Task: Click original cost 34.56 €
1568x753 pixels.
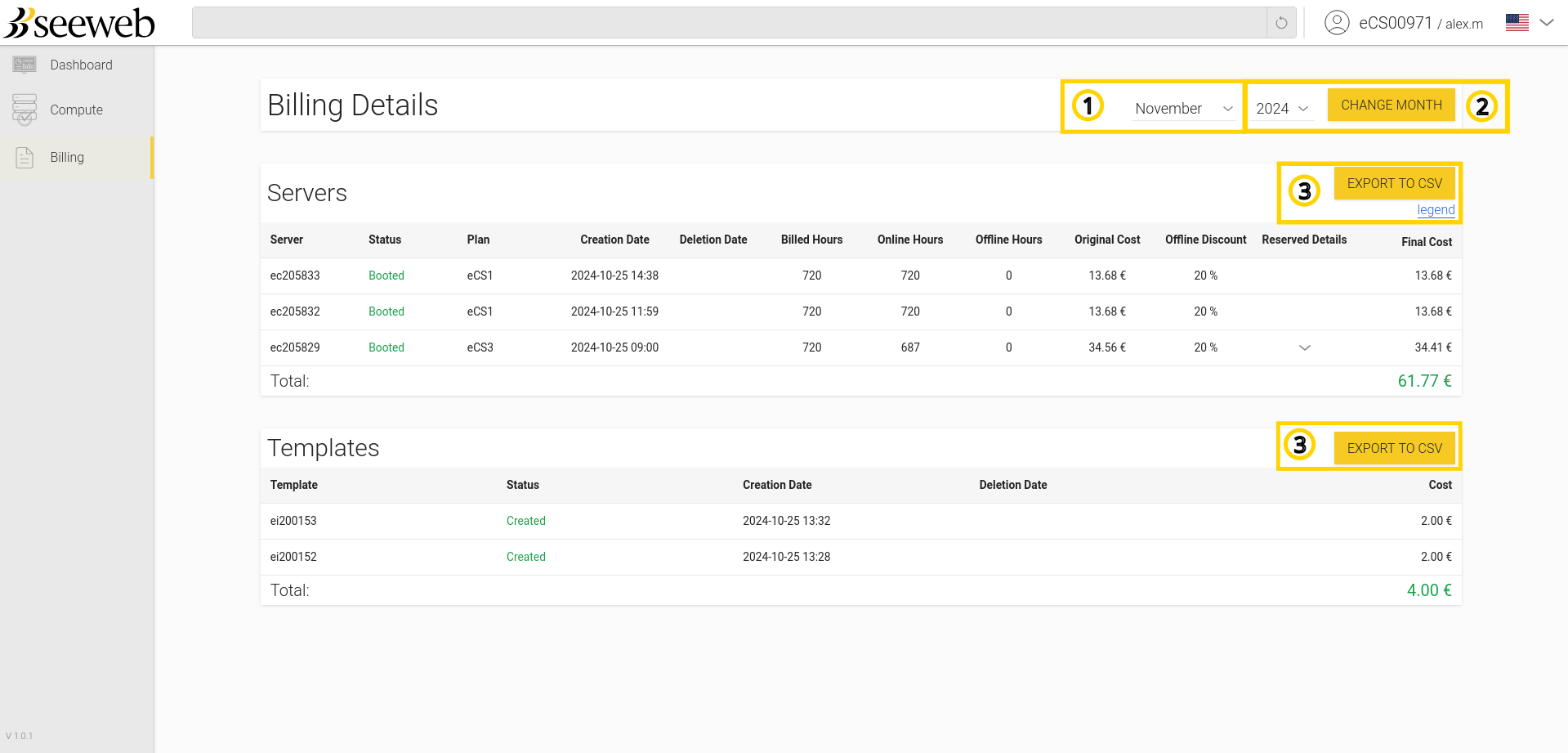Action: (1107, 347)
